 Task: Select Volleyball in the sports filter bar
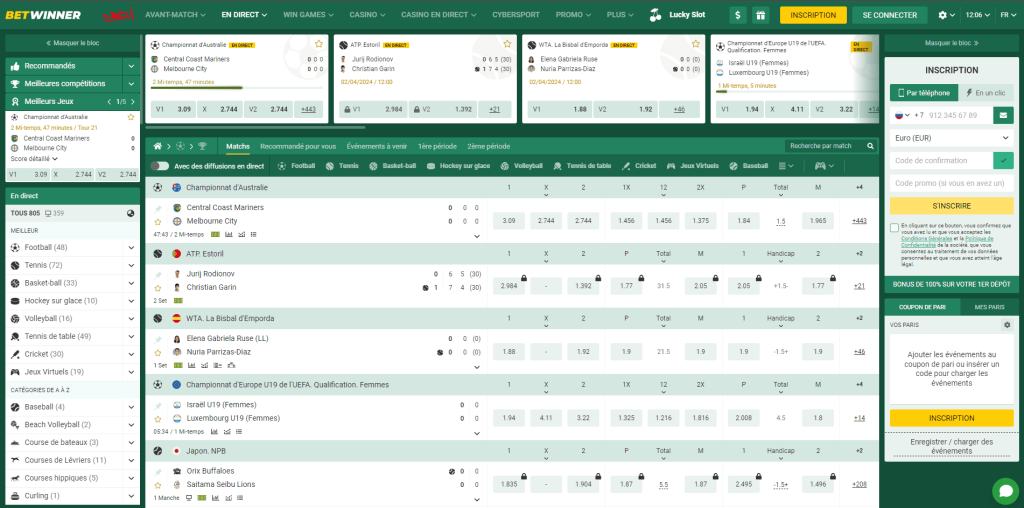[x=521, y=166]
